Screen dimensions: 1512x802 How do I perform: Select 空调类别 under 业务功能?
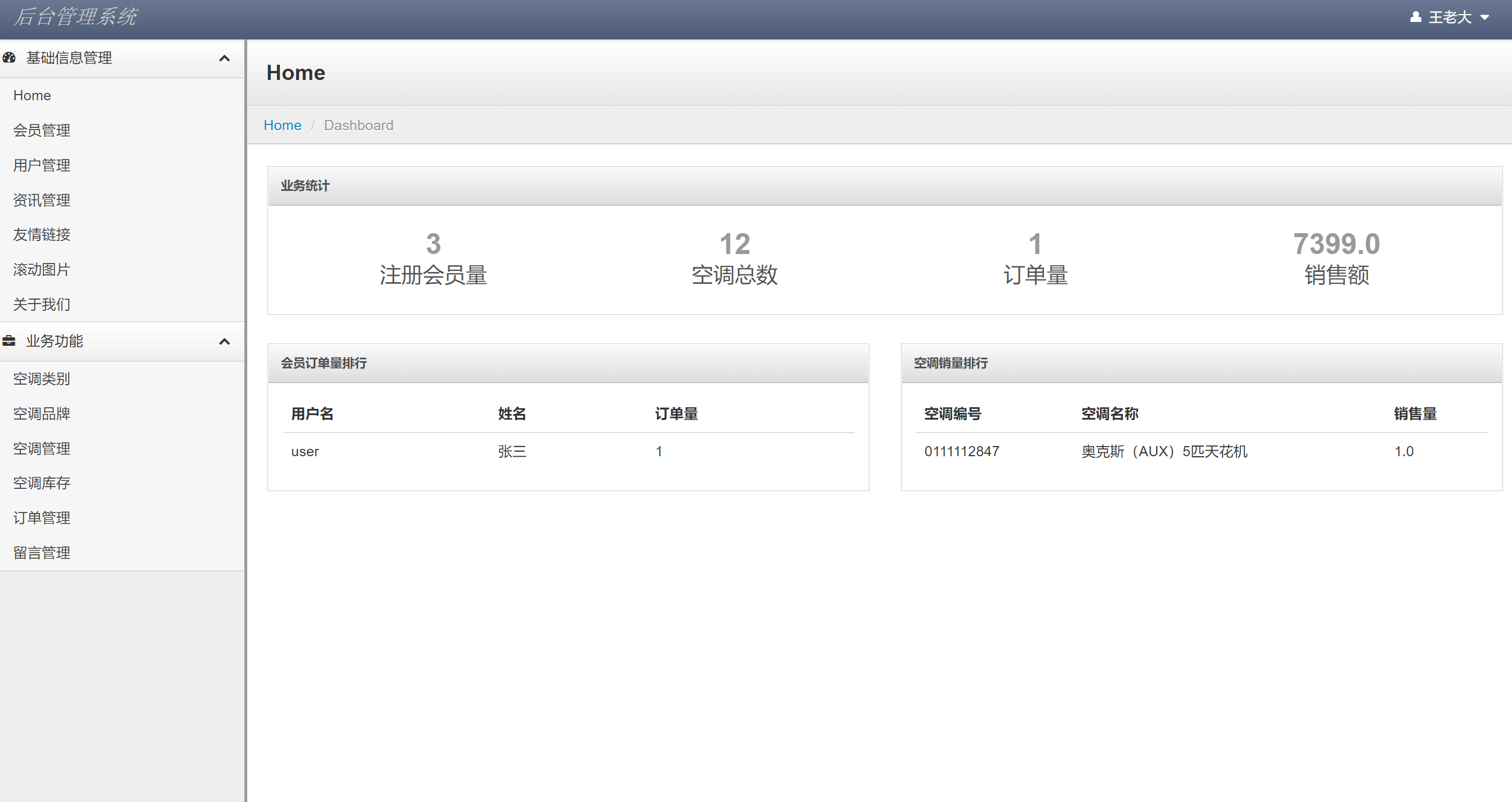click(x=41, y=378)
